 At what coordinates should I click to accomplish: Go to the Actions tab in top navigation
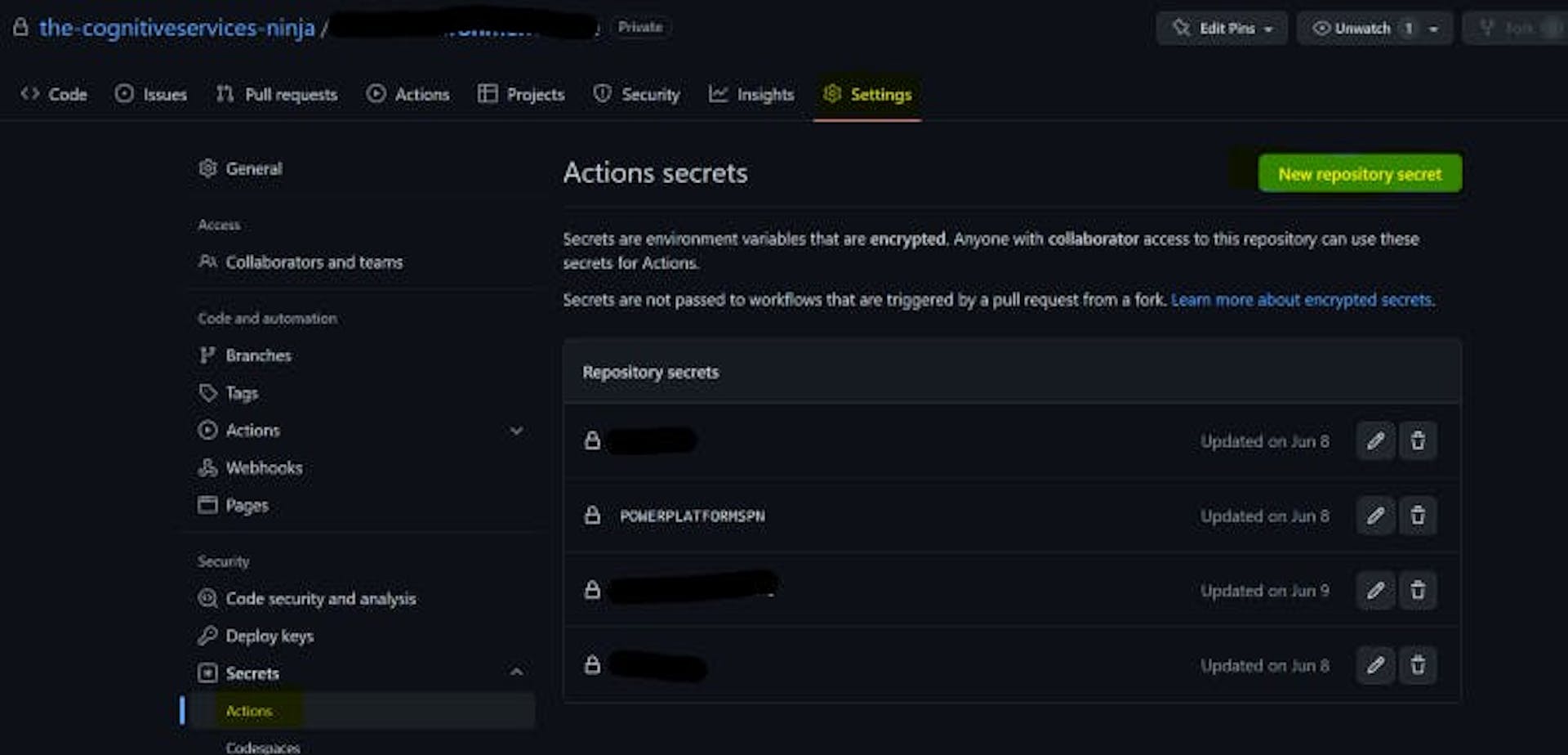click(x=408, y=95)
